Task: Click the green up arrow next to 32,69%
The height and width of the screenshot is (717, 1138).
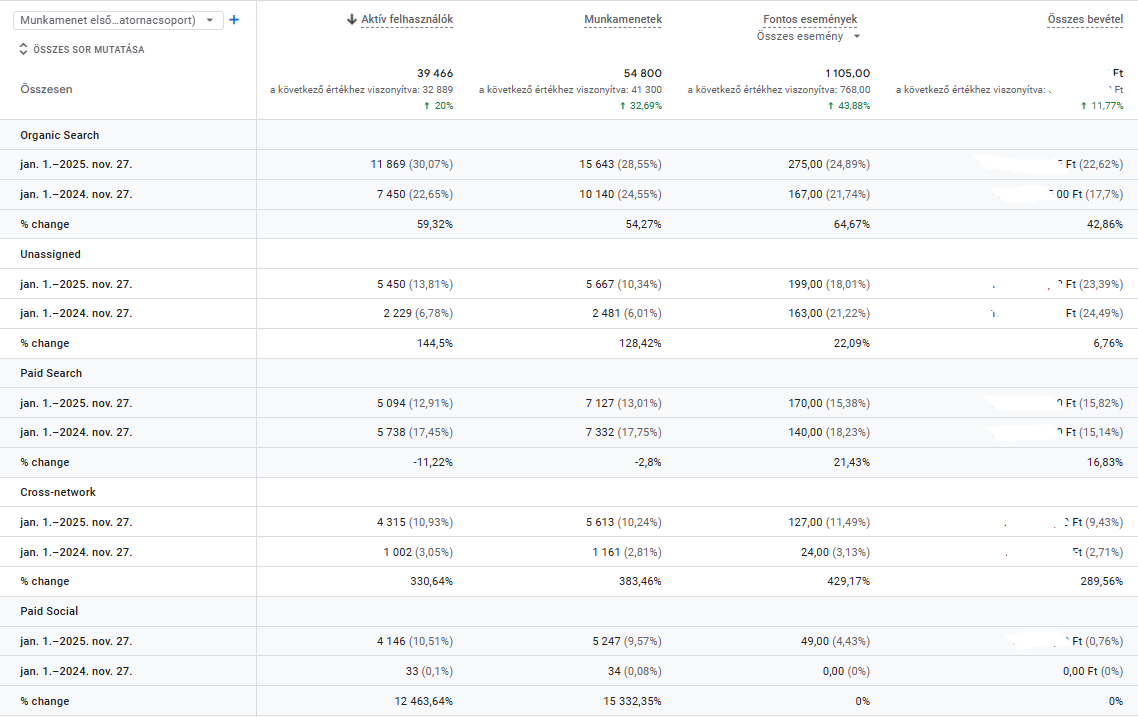Action: [622, 106]
